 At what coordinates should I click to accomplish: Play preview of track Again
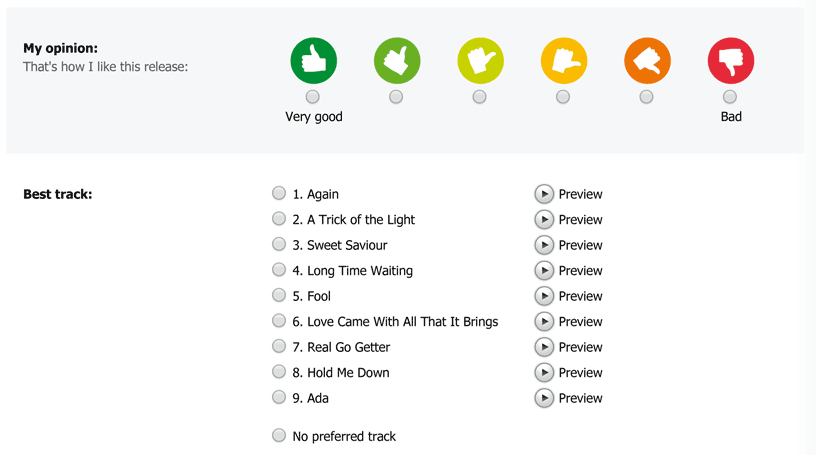point(544,194)
